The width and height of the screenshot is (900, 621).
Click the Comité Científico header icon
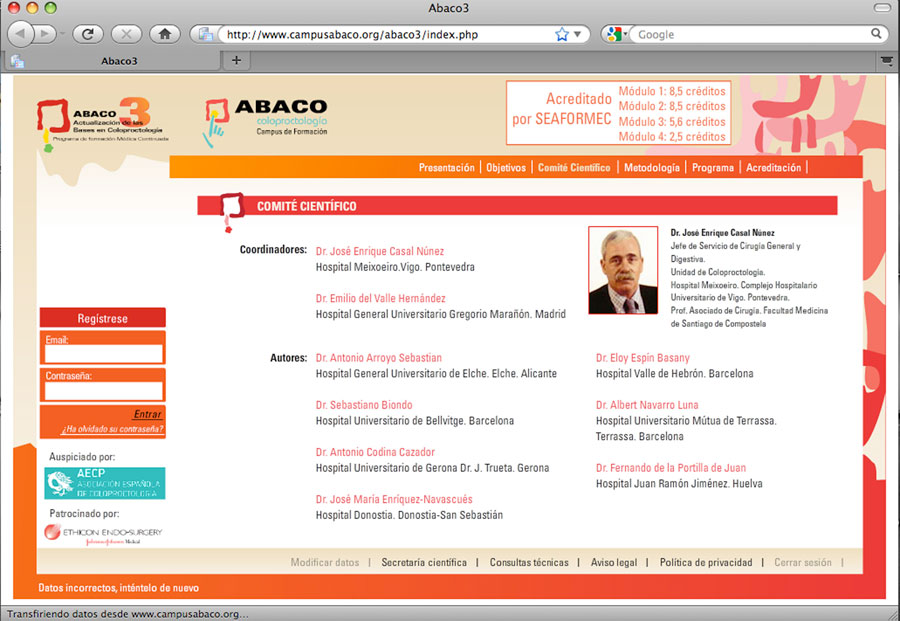pyautogui.click(x=231, y=211)
